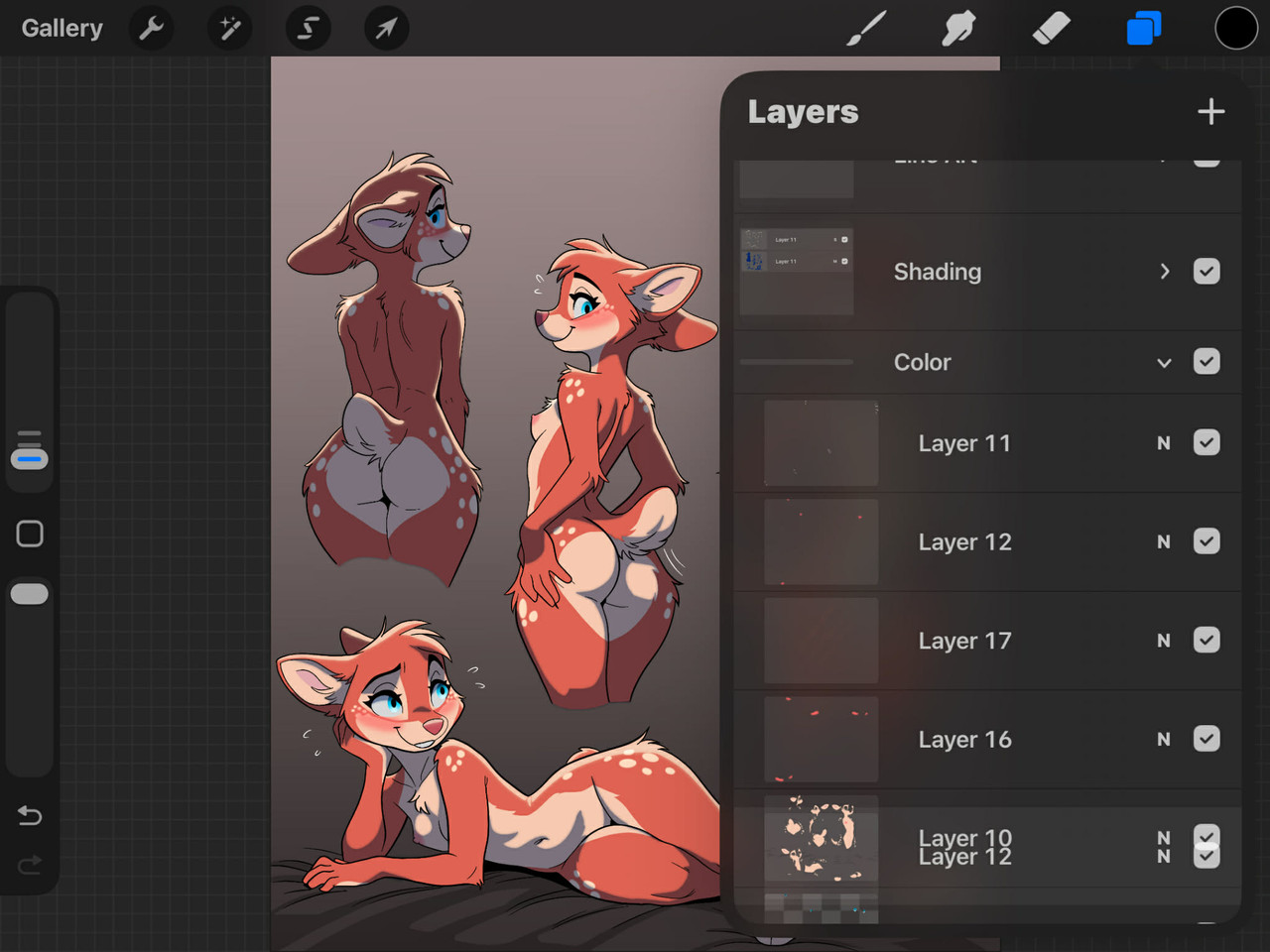
Task: Select the Layer 17 thumbnail
Action: (822, 641)
